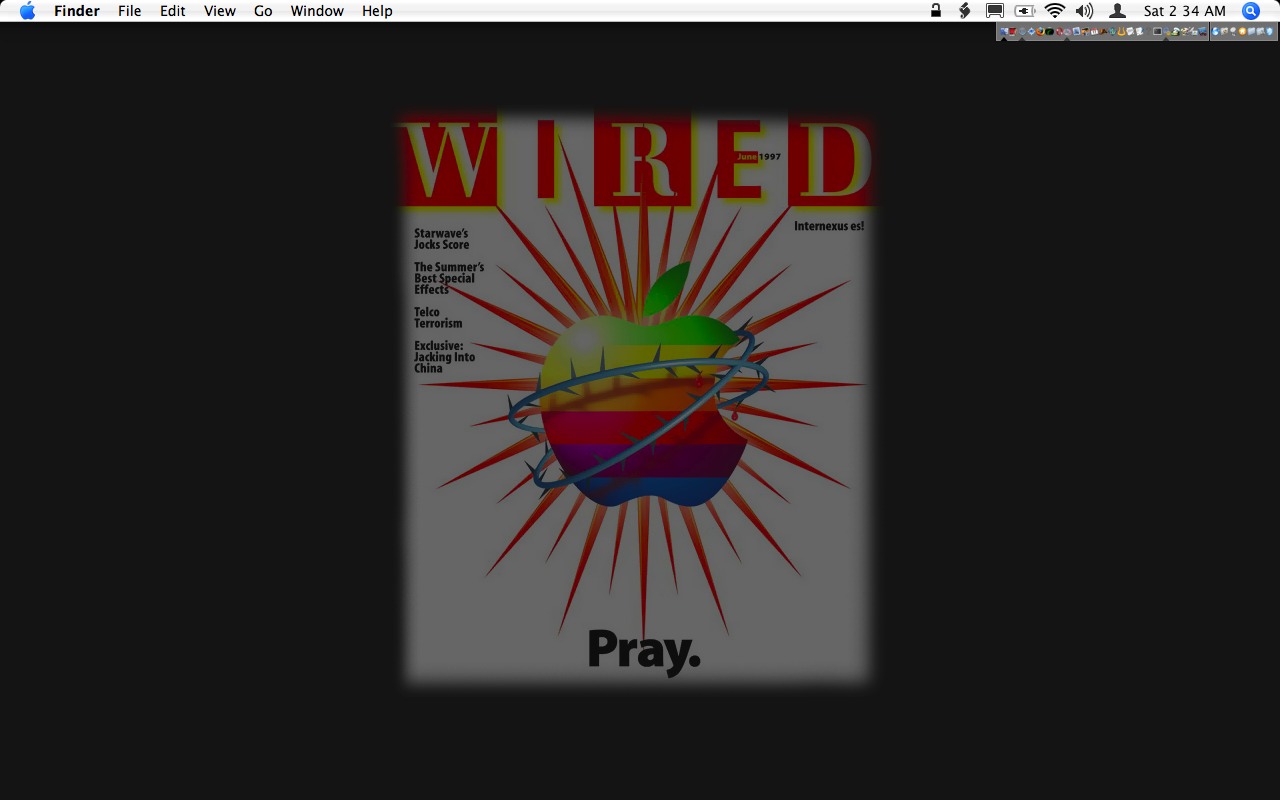Open Spotlight search magnifier icon
Image resolution: width=1280 pixels, height=800 pixels.
(x=1251, y=11)
